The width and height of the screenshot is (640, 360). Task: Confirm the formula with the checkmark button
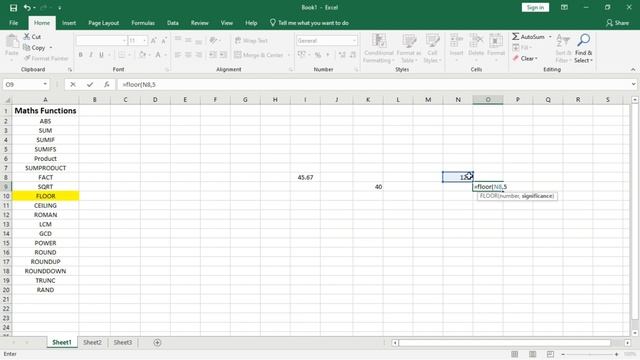(x=90, y=84)
